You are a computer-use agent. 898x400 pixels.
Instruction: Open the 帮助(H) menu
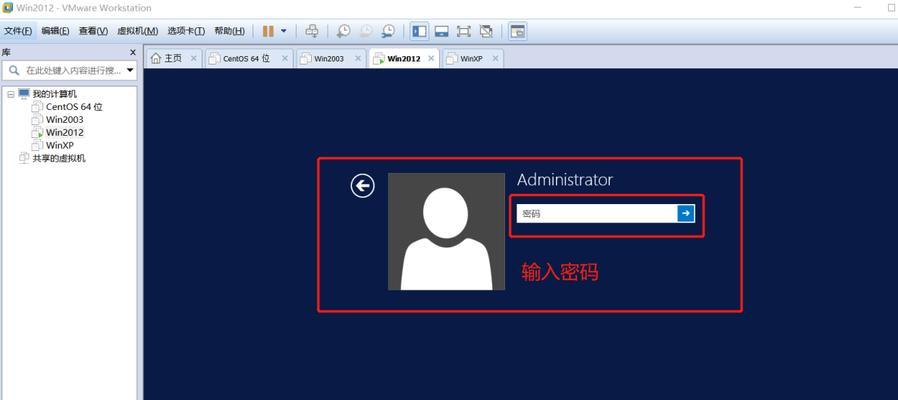pos(229,31)
